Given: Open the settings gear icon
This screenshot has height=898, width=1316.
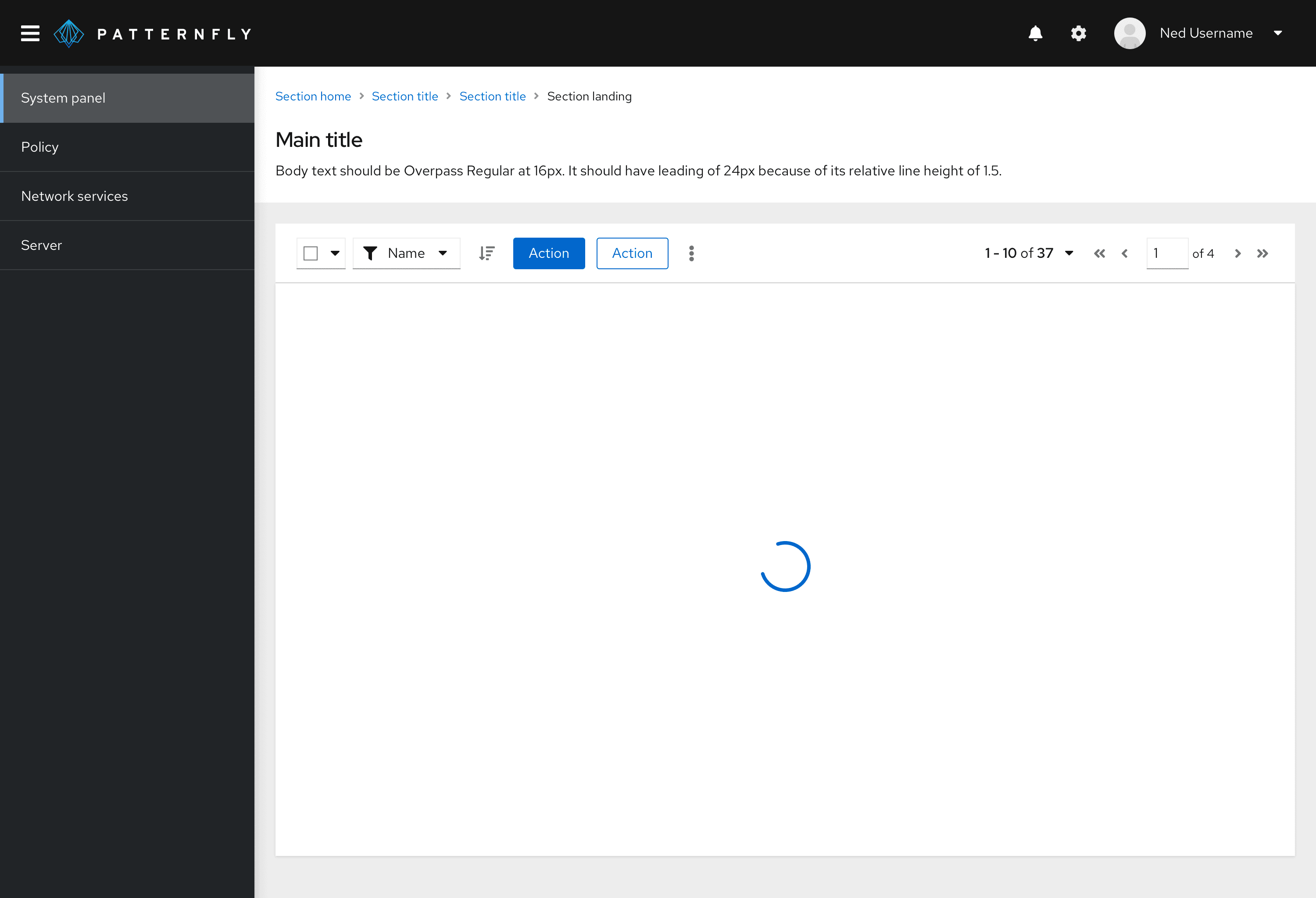Looking at the screenshot, I should 1079,33.
